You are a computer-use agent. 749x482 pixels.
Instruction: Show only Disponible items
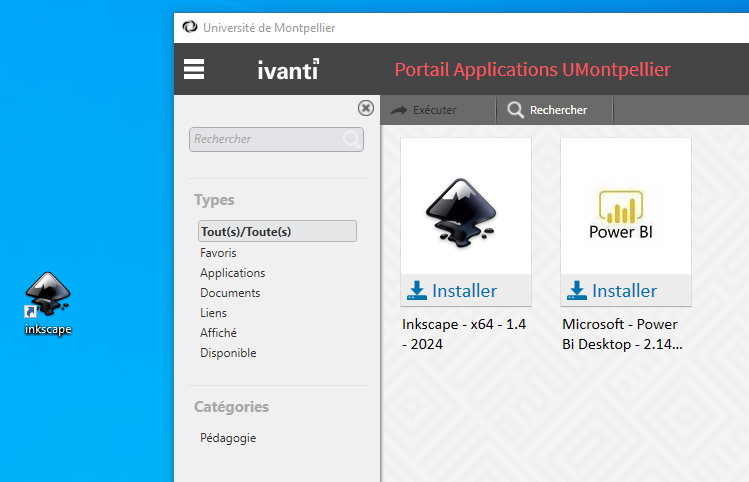click(x=228, y=353)
